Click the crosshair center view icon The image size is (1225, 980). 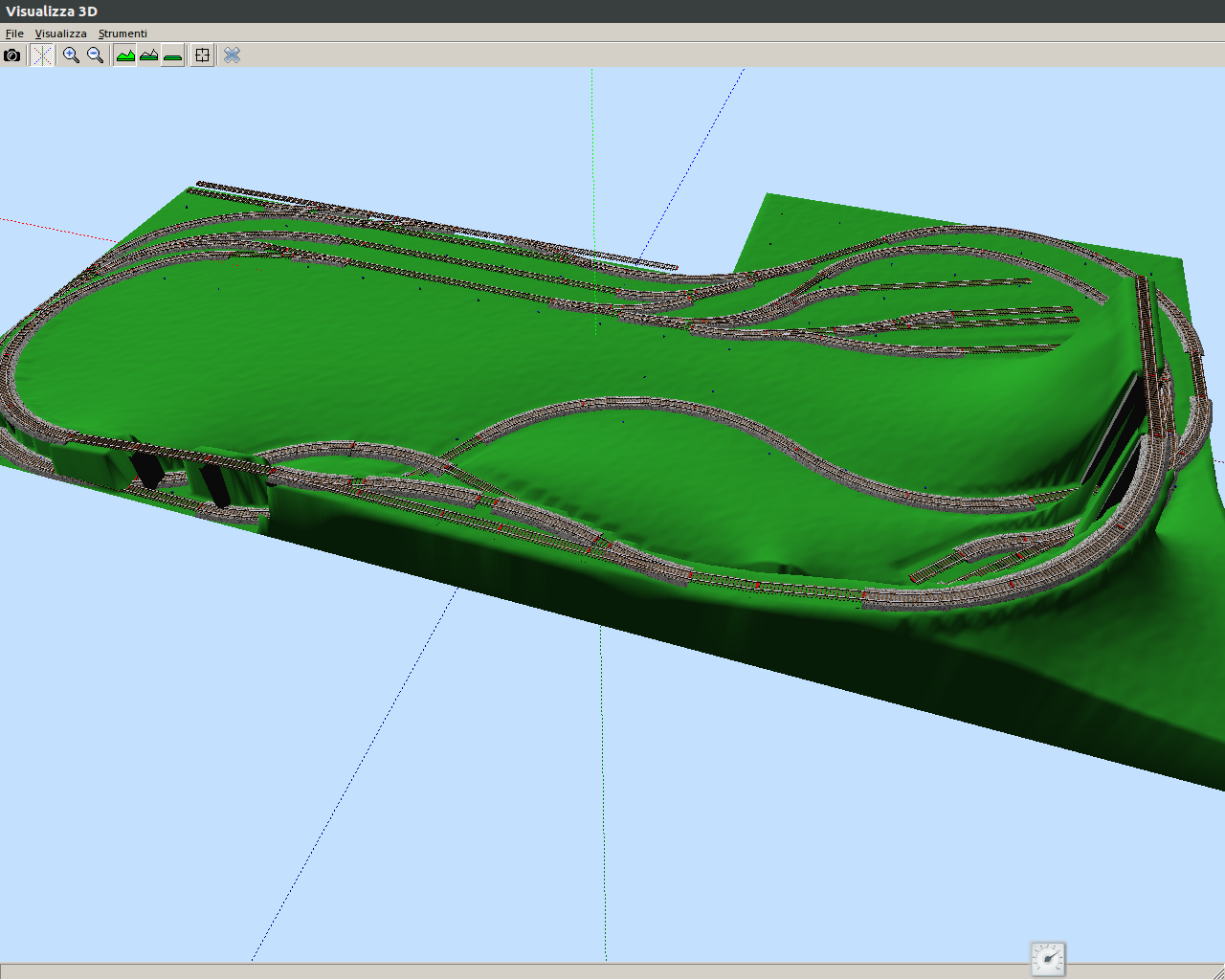click(202, 56)
